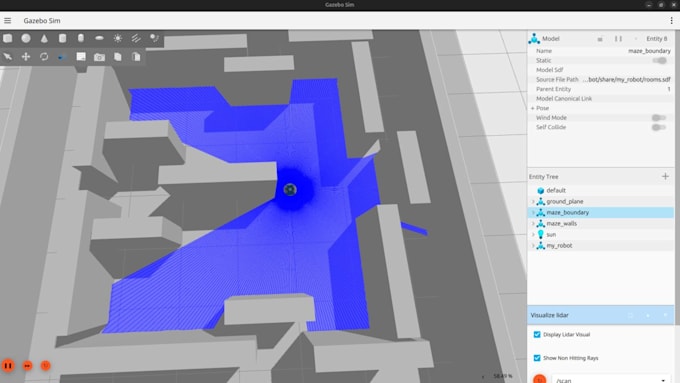Step the simulation forward
Image resolution: width=680 pixels, height=383 pixels.
(x=27, y=366)
